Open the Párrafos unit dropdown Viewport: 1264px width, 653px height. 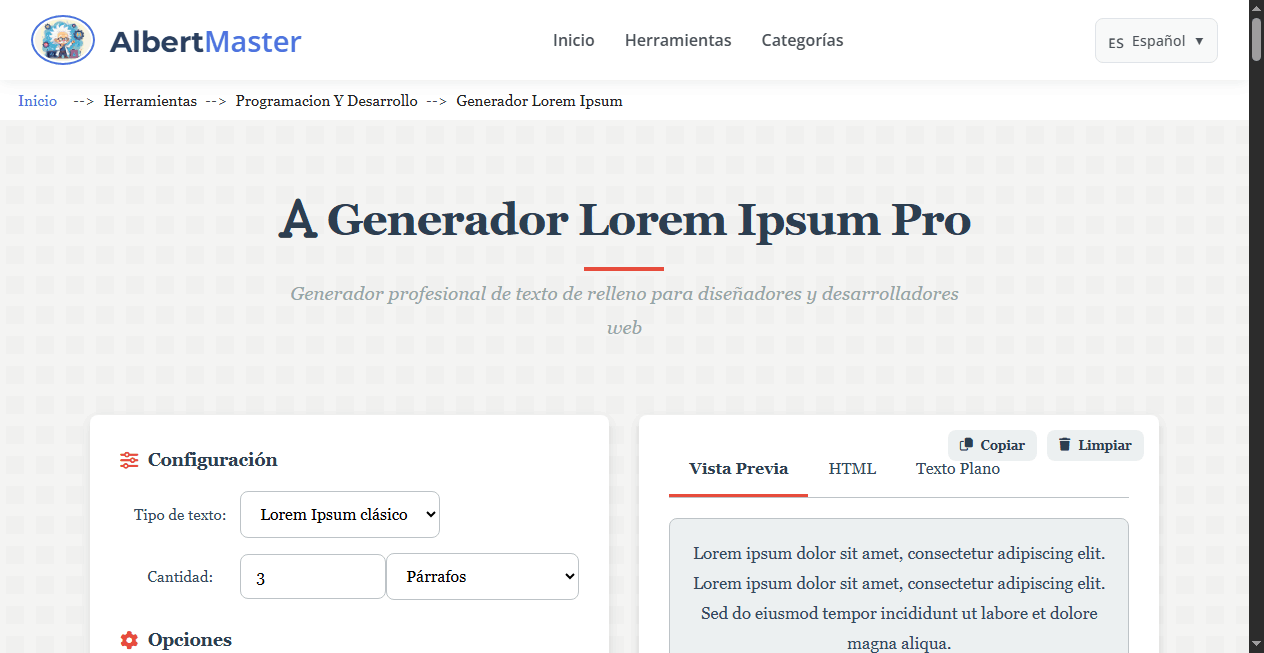tap(482, 576)
